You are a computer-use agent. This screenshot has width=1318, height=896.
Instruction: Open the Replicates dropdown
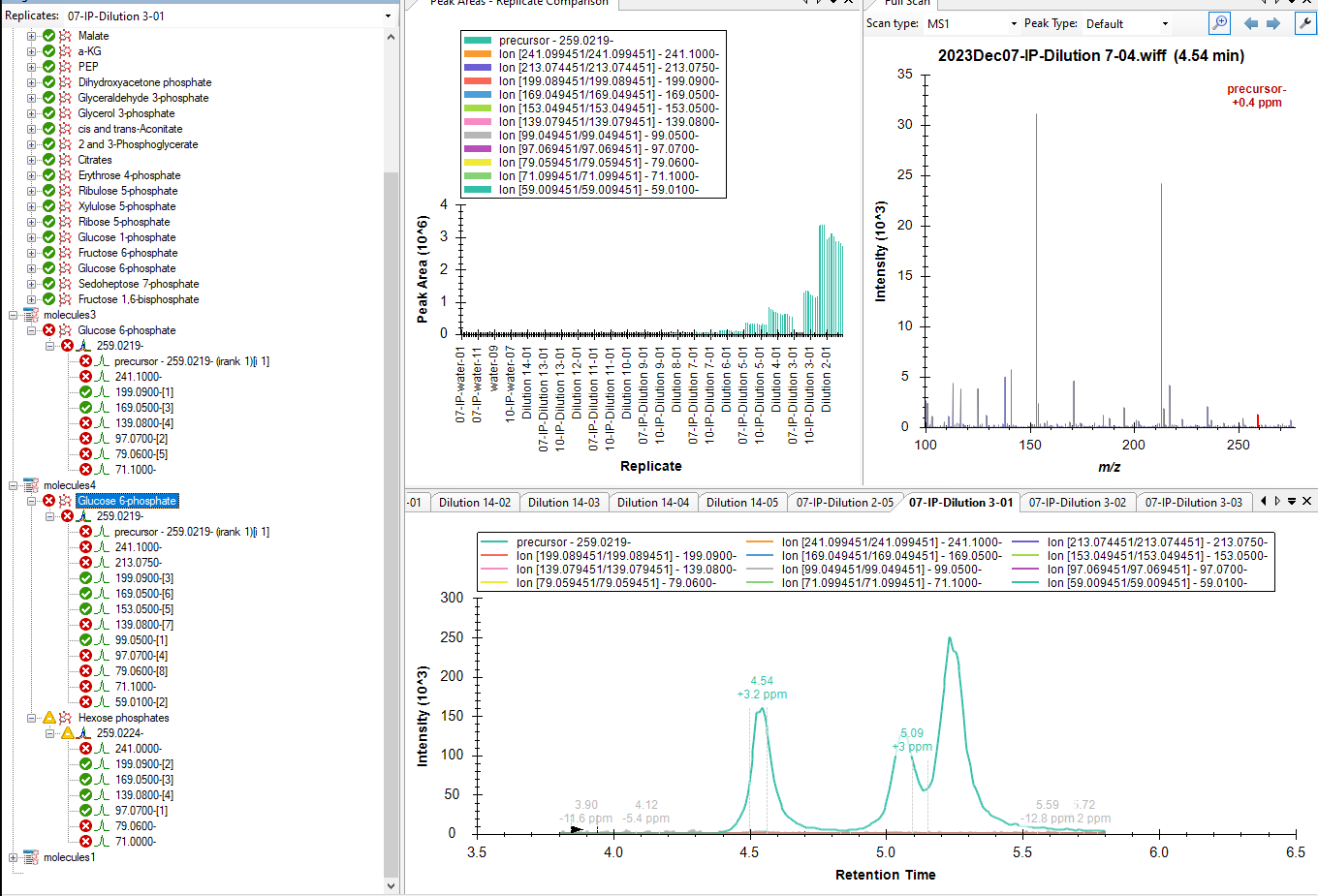pyautogui.click(x=389, y=16)
